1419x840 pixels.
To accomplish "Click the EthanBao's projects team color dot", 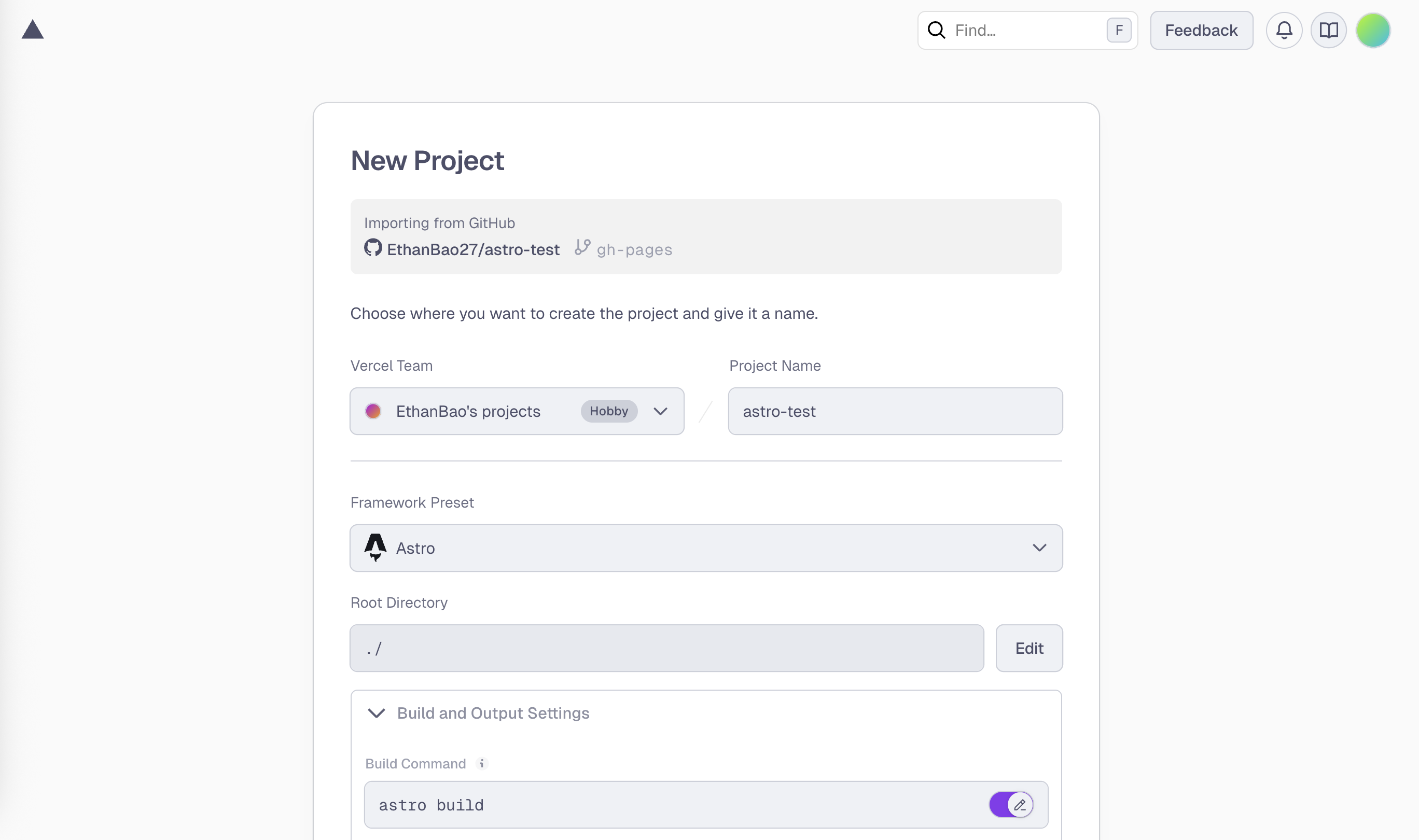I will coord(373,411).
